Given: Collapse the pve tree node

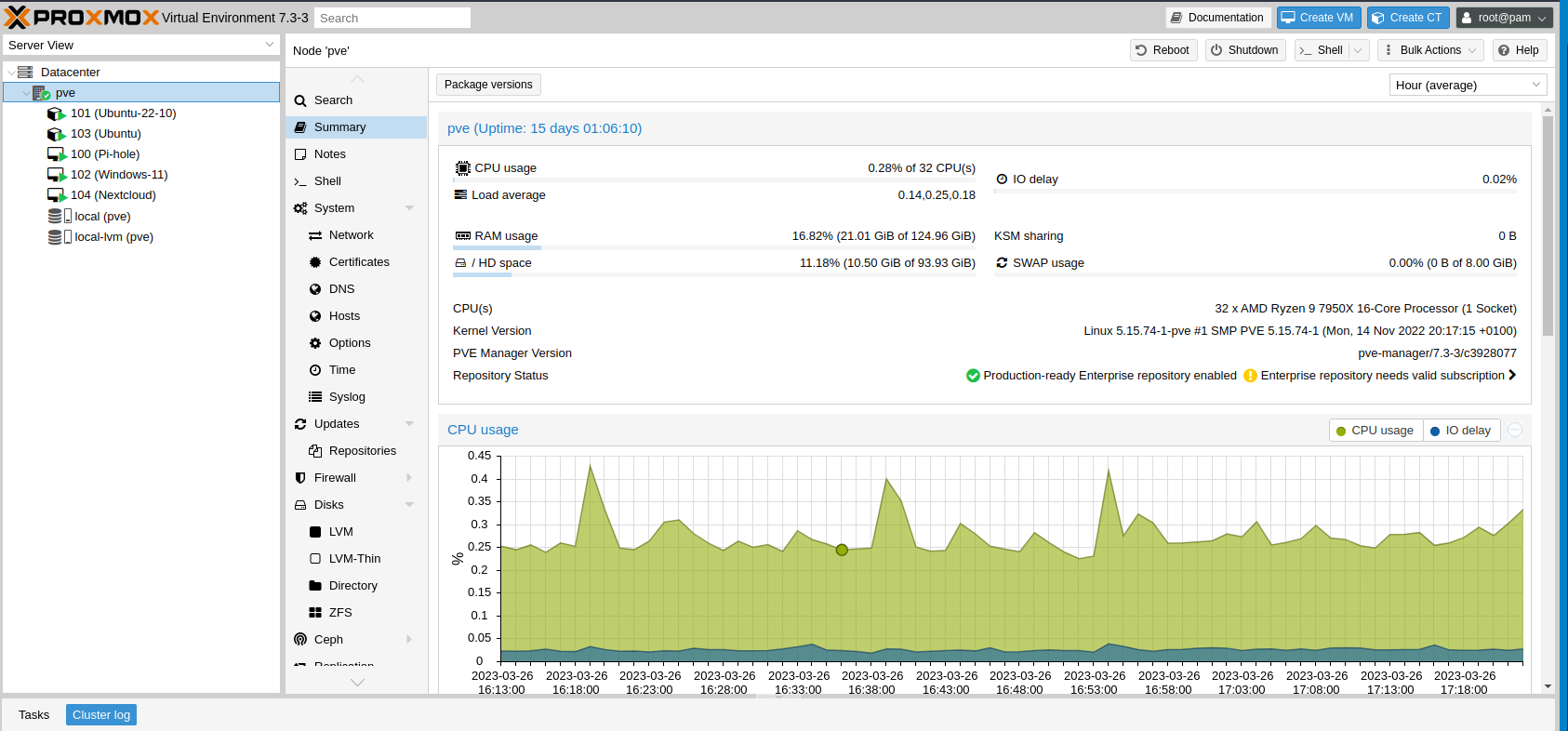Looking at the screenshot, I should (25, 93).
